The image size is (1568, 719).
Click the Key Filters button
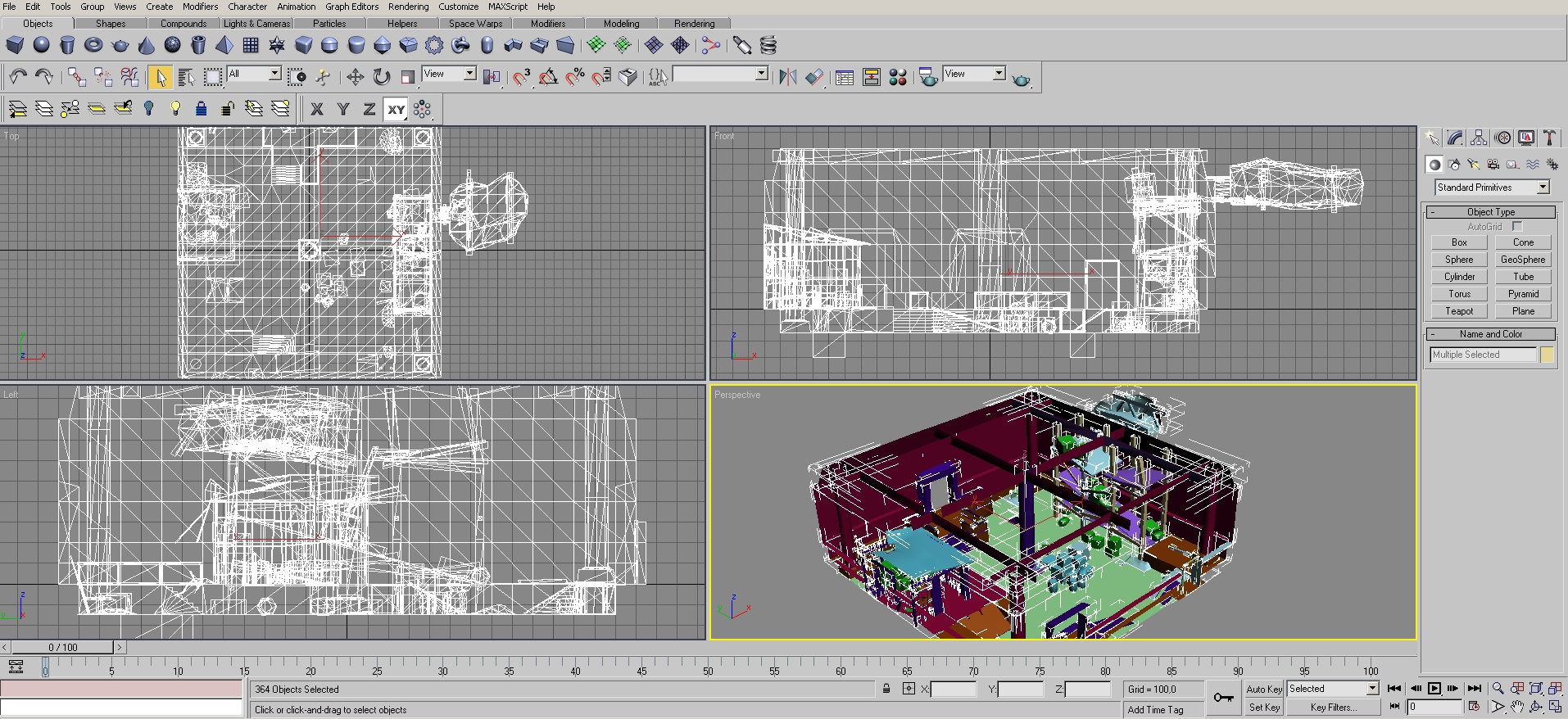[x=1333, y=708]
